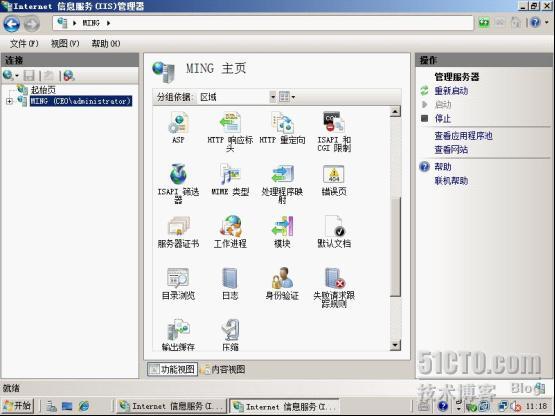Open 错误页 feature
555x416 pixels.
[x=334, y=180]
